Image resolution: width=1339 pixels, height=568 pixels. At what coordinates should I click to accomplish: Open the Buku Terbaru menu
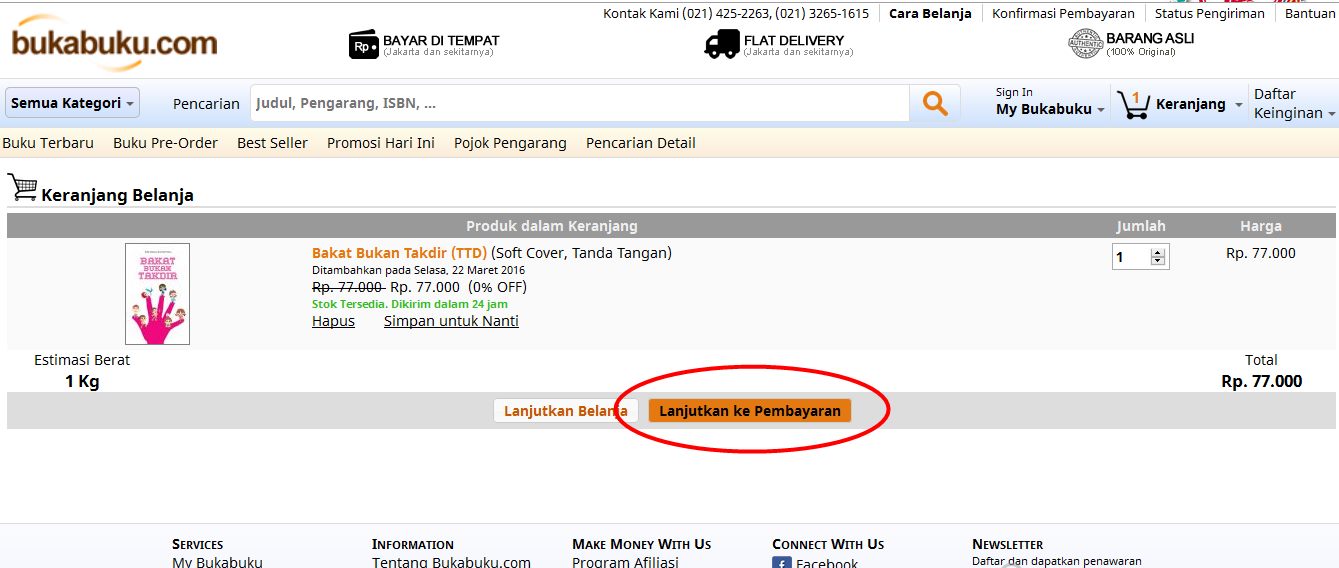coord(48,143)
